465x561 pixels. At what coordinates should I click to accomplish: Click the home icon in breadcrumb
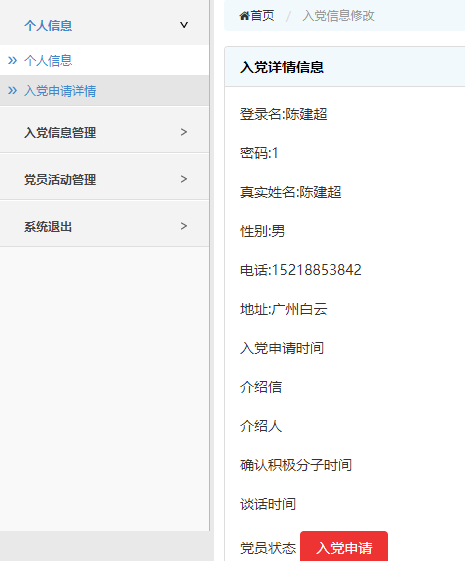click(244, 16)
